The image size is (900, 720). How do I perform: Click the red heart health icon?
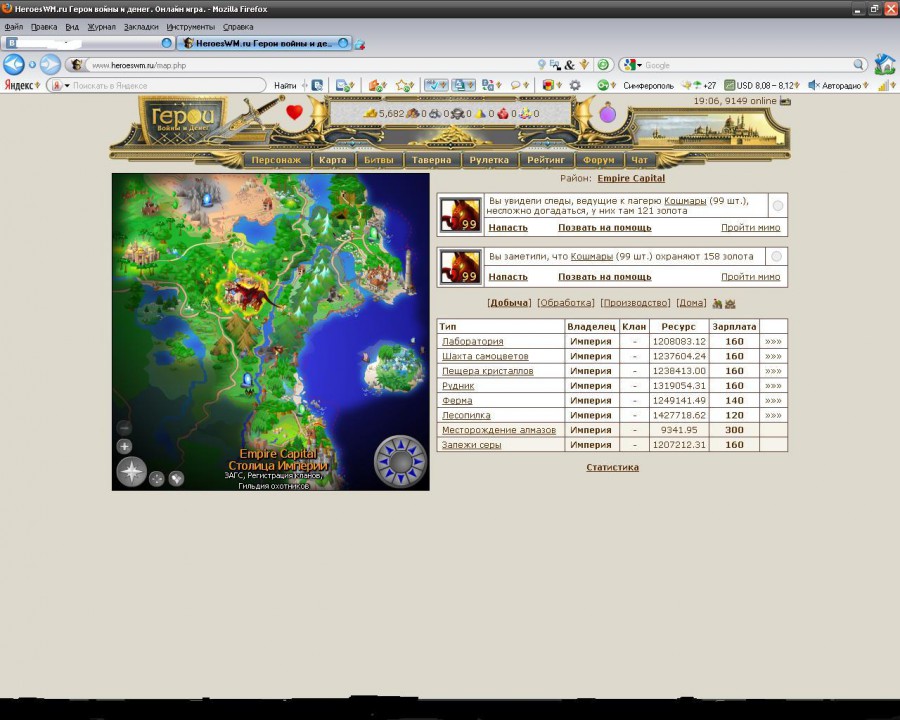tap(294, 113)
